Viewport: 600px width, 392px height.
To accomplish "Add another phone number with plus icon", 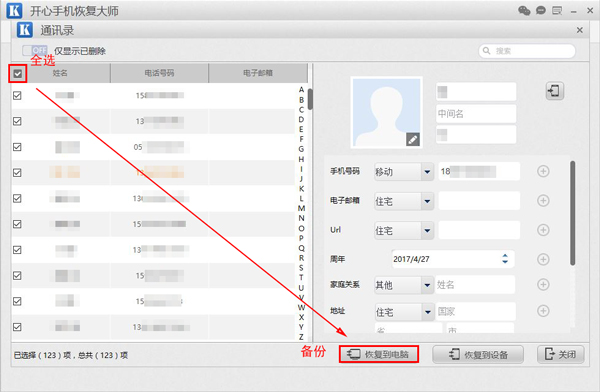I will (x=543, y=171).
